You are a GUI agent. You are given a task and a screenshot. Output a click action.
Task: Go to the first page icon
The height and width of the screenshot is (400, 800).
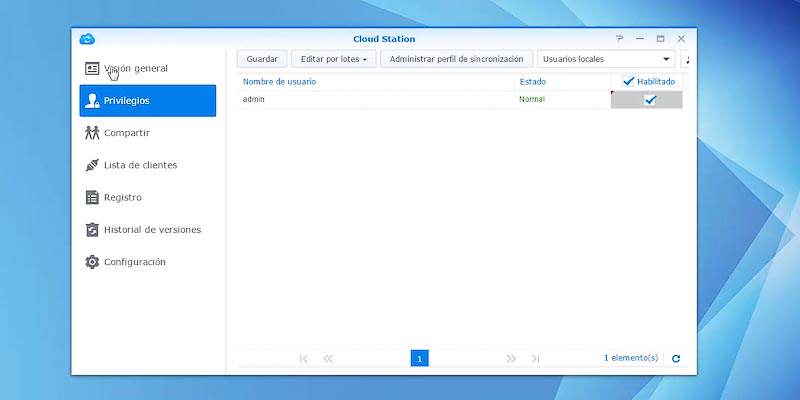[304, 359]
